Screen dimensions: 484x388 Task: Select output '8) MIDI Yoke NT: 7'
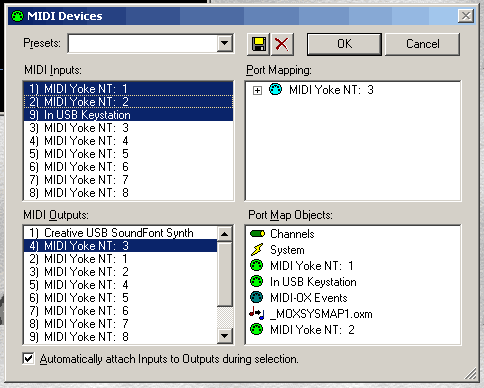pos(121,324)
